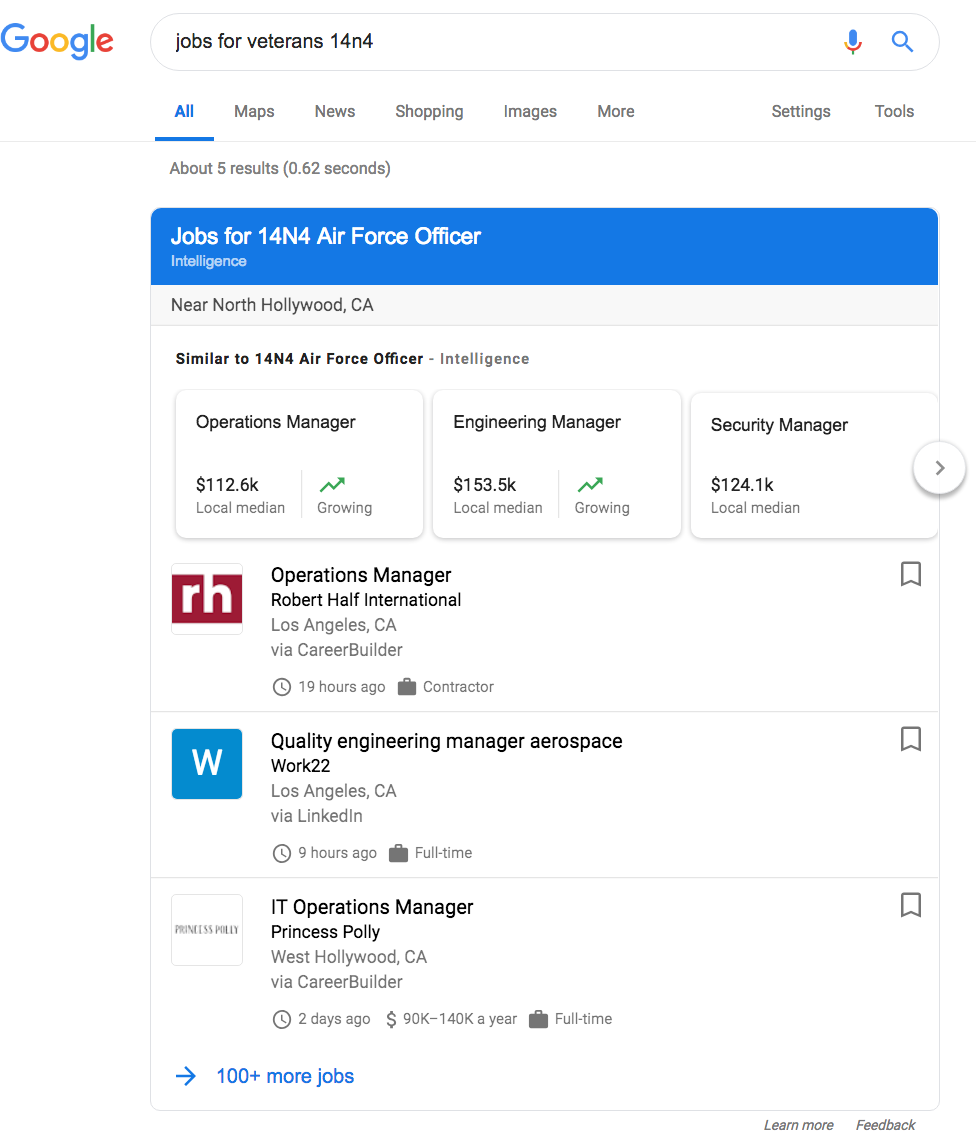Switch to the Images tab
This screenshot has height=1139, width=976.
pyautogui.click(x=530, y=112)
